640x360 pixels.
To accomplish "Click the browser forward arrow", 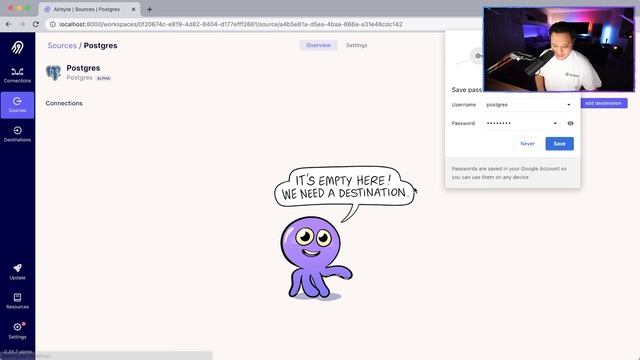I will [22, 24].
